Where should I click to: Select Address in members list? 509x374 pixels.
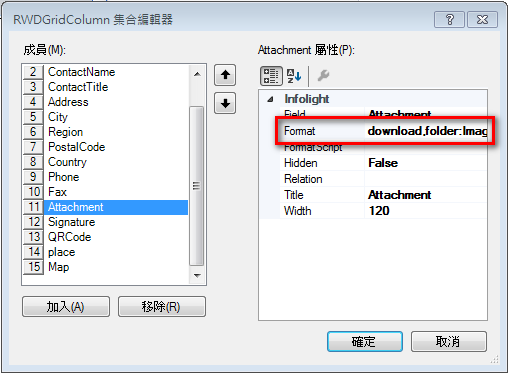[105, 102]
